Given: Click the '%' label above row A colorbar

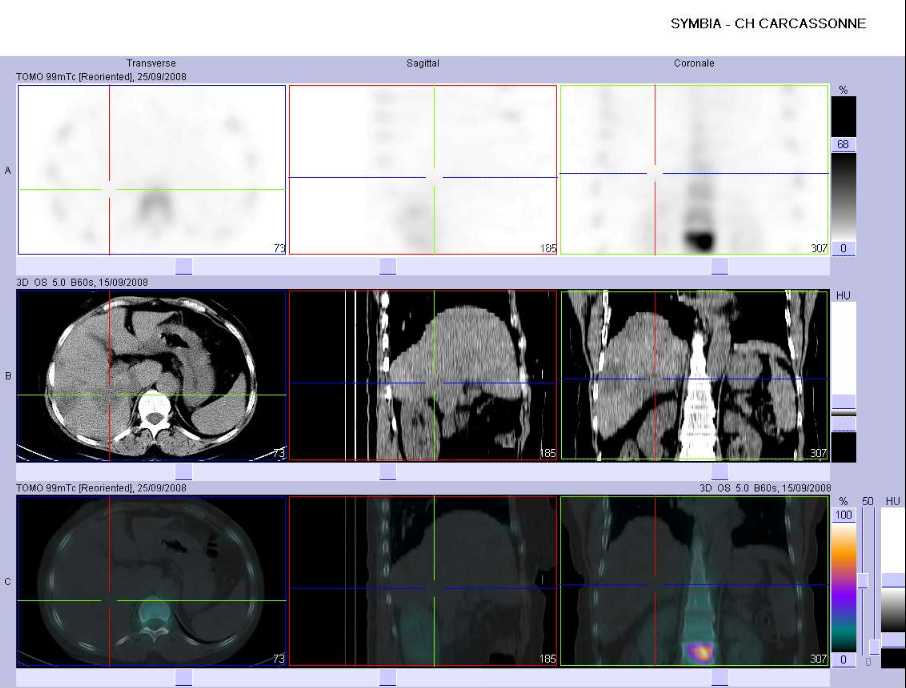Looking at the screenshot, I should (843, 90).
